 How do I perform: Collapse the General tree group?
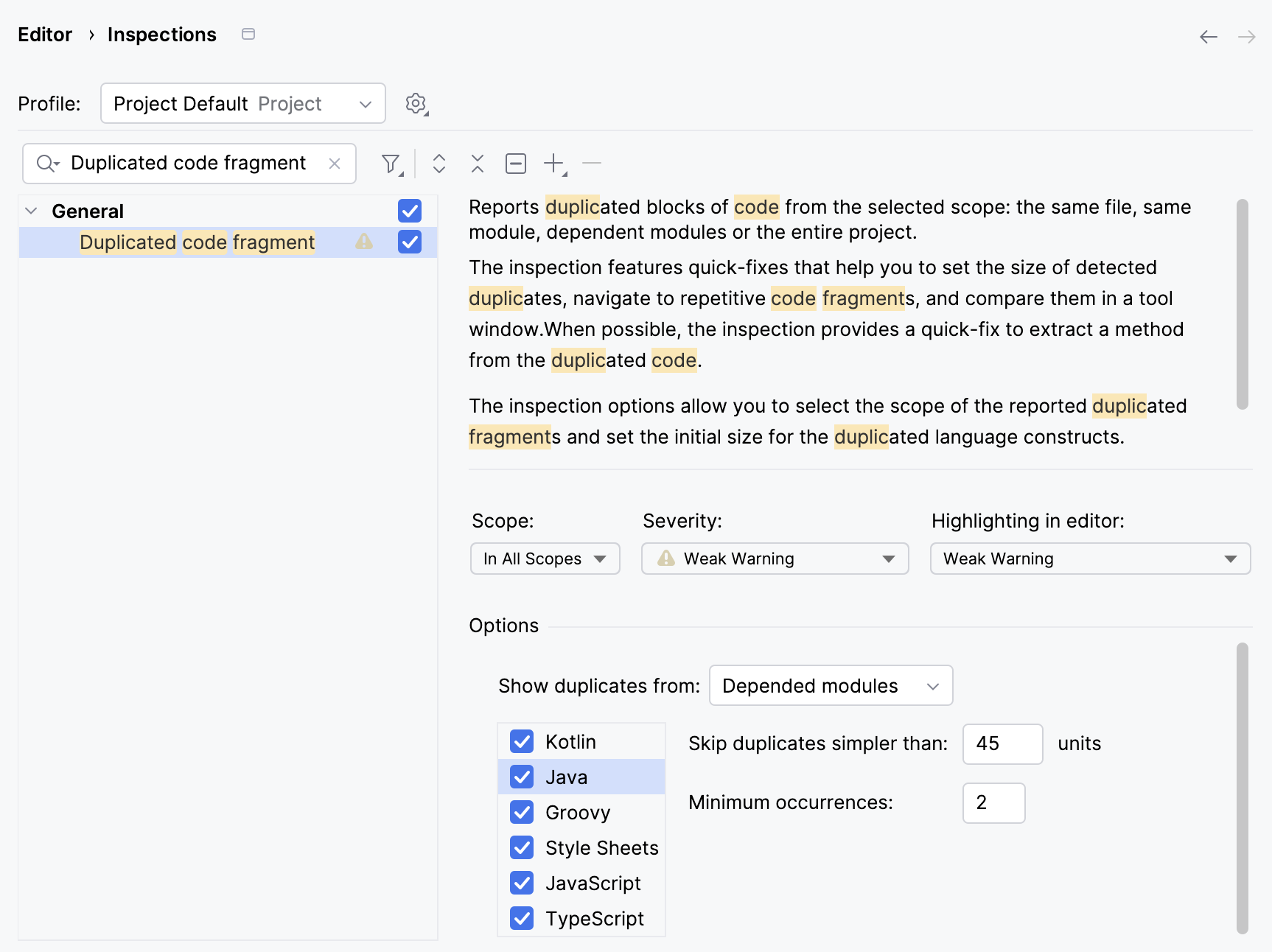click(31, 211)
